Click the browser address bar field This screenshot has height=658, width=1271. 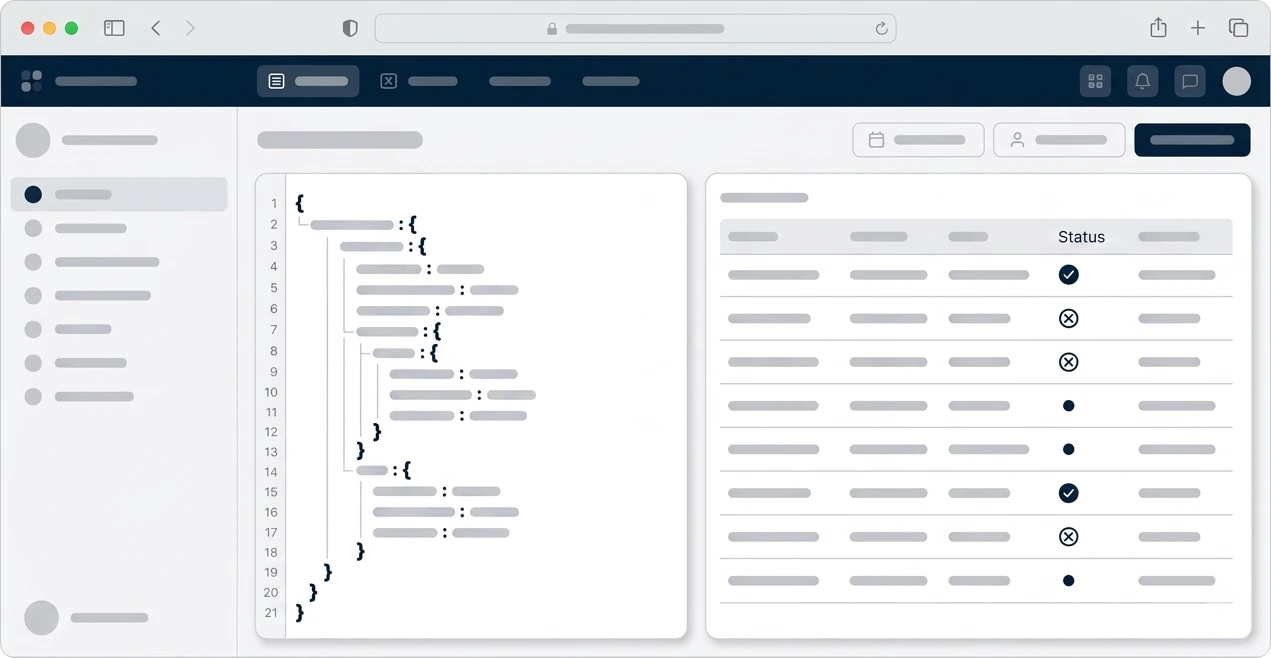[635, 28]
